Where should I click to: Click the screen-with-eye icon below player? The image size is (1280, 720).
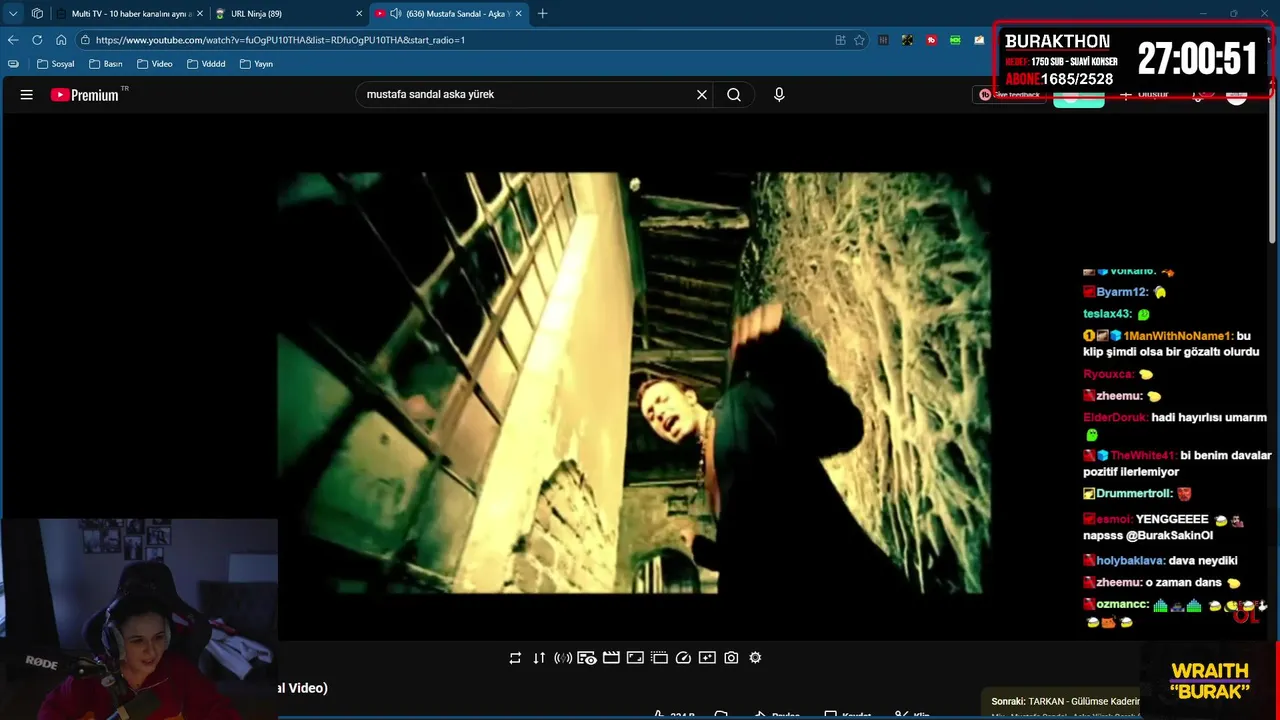click(587, 658)
